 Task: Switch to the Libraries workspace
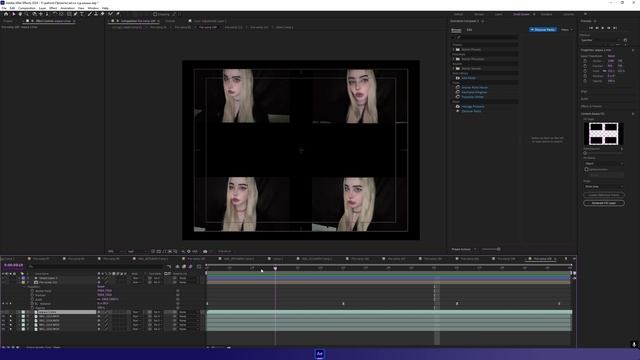tap(569, 14)
